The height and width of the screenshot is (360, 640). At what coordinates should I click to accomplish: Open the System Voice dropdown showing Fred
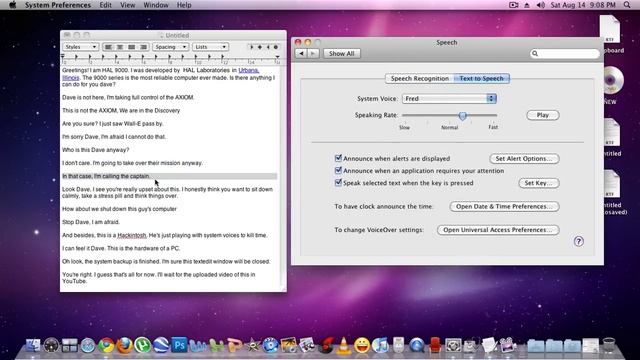coord(449,98)
